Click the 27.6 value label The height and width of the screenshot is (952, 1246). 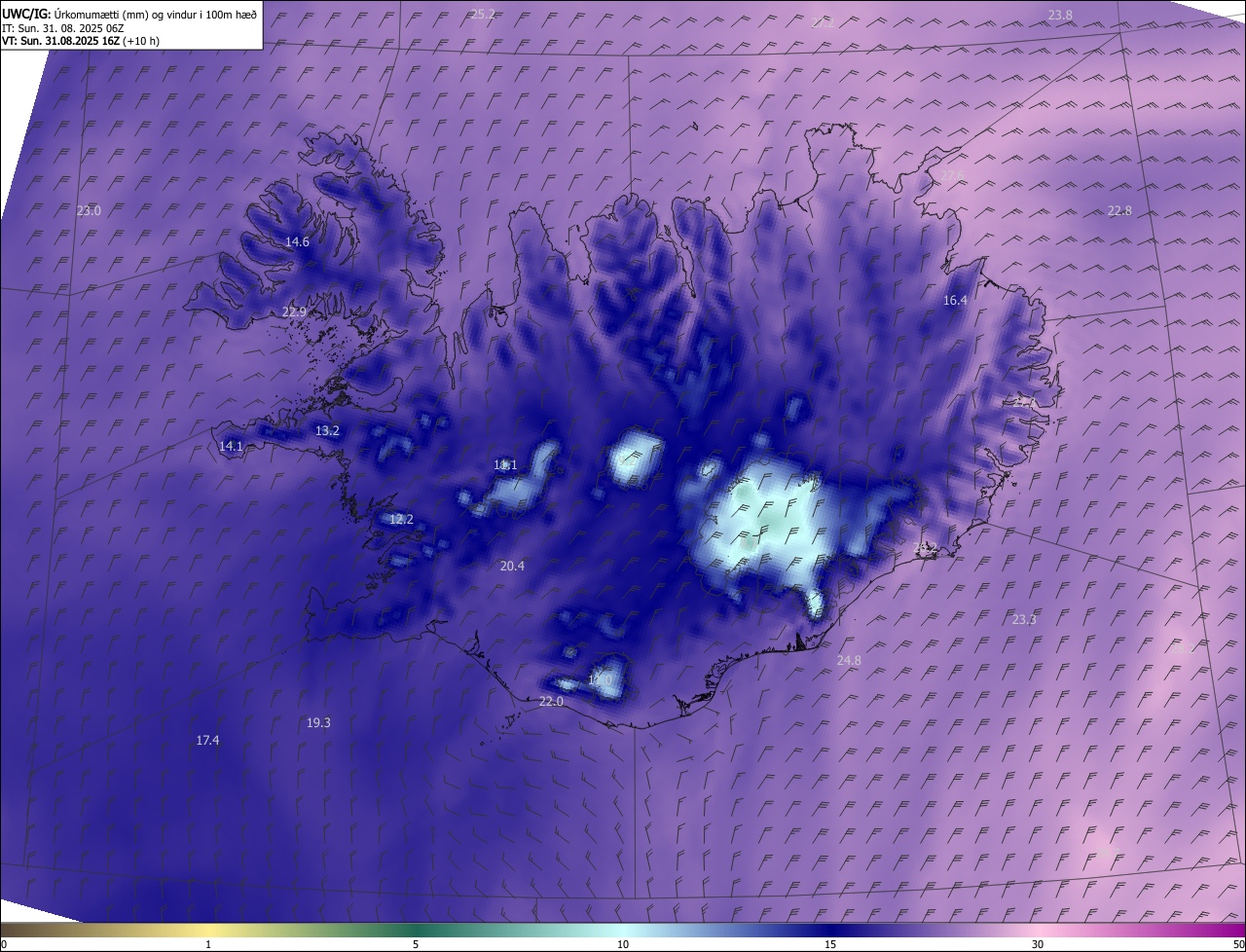(952, 175)
